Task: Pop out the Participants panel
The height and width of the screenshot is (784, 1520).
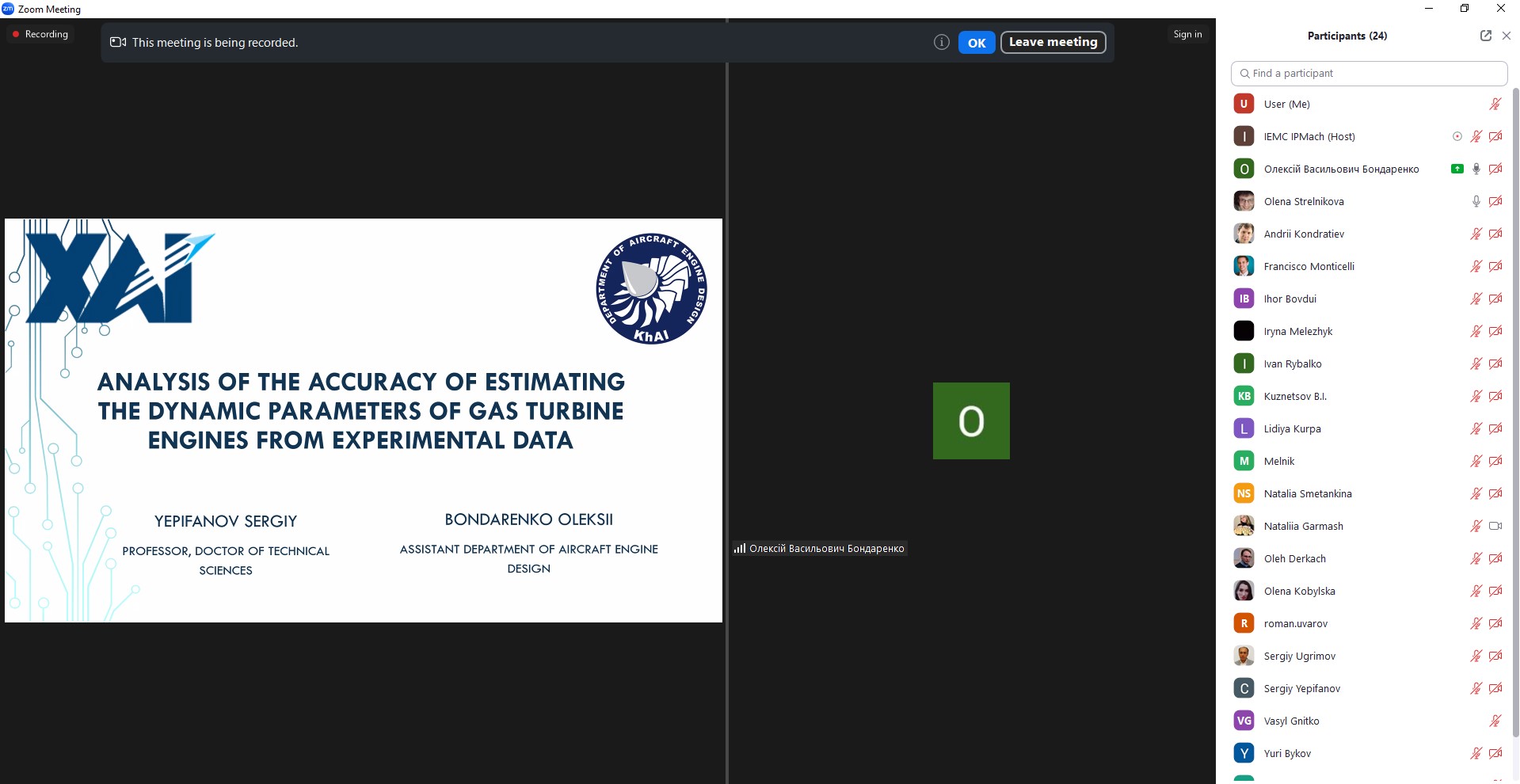Action: click(x=1485, y=36)
